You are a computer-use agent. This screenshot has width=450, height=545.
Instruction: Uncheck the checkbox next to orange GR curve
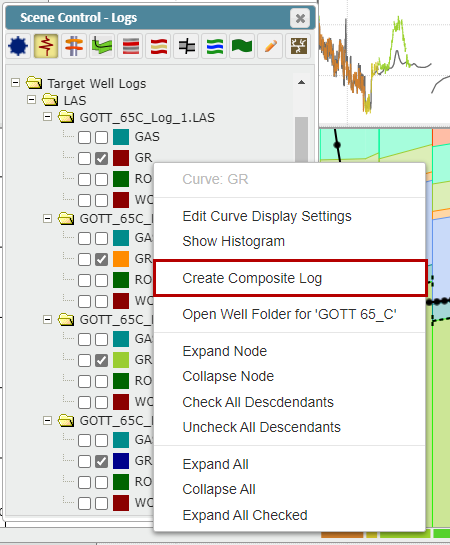point(101,259)
